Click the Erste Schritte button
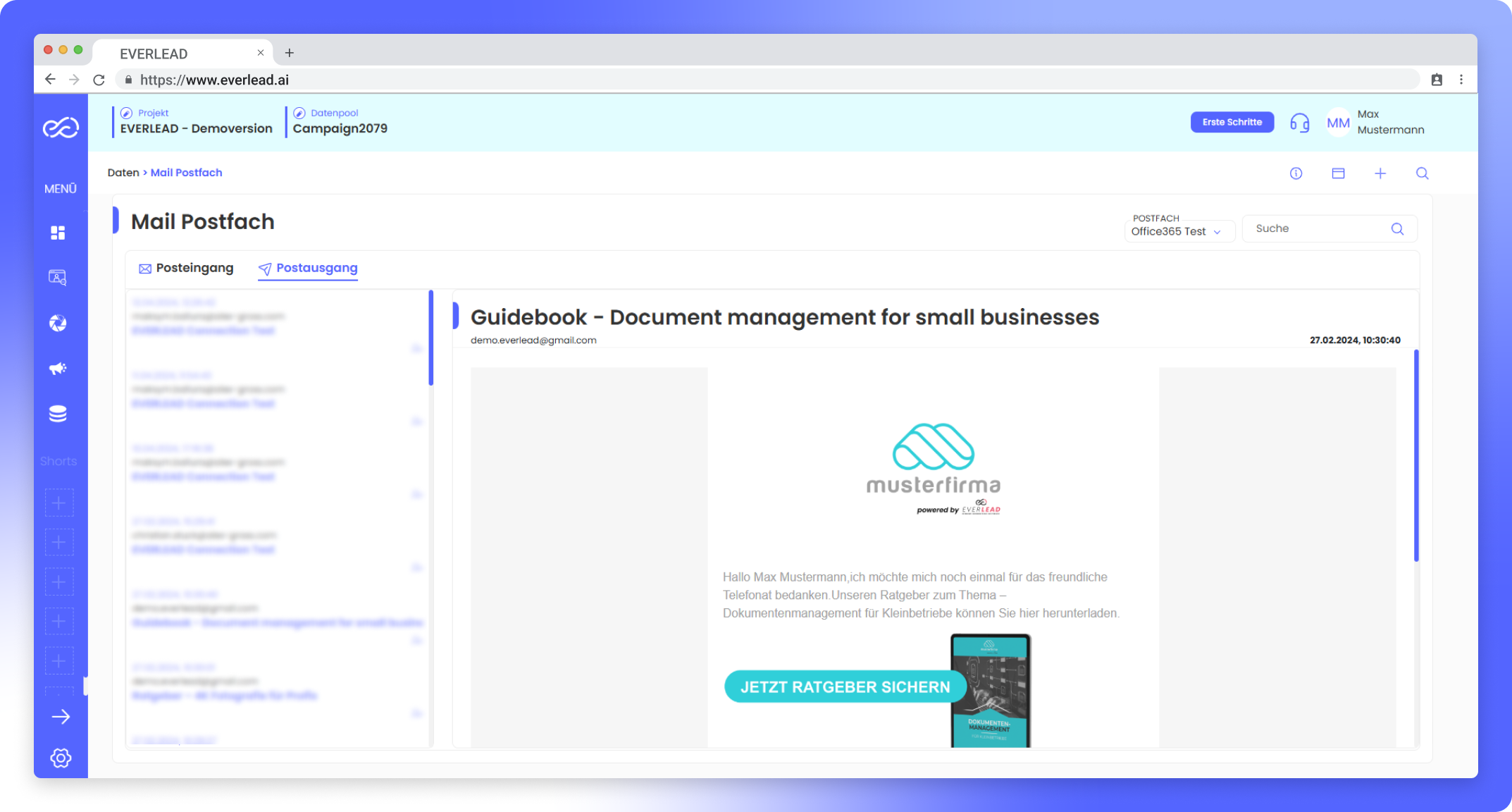Screen dimensions: 1512x812 coord(1232,122)
